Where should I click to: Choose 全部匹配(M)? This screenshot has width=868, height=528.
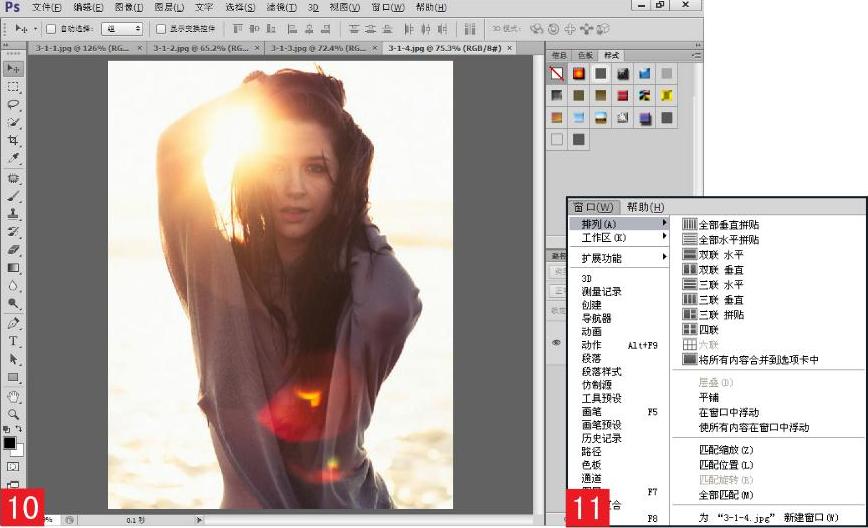click(726, 495)
